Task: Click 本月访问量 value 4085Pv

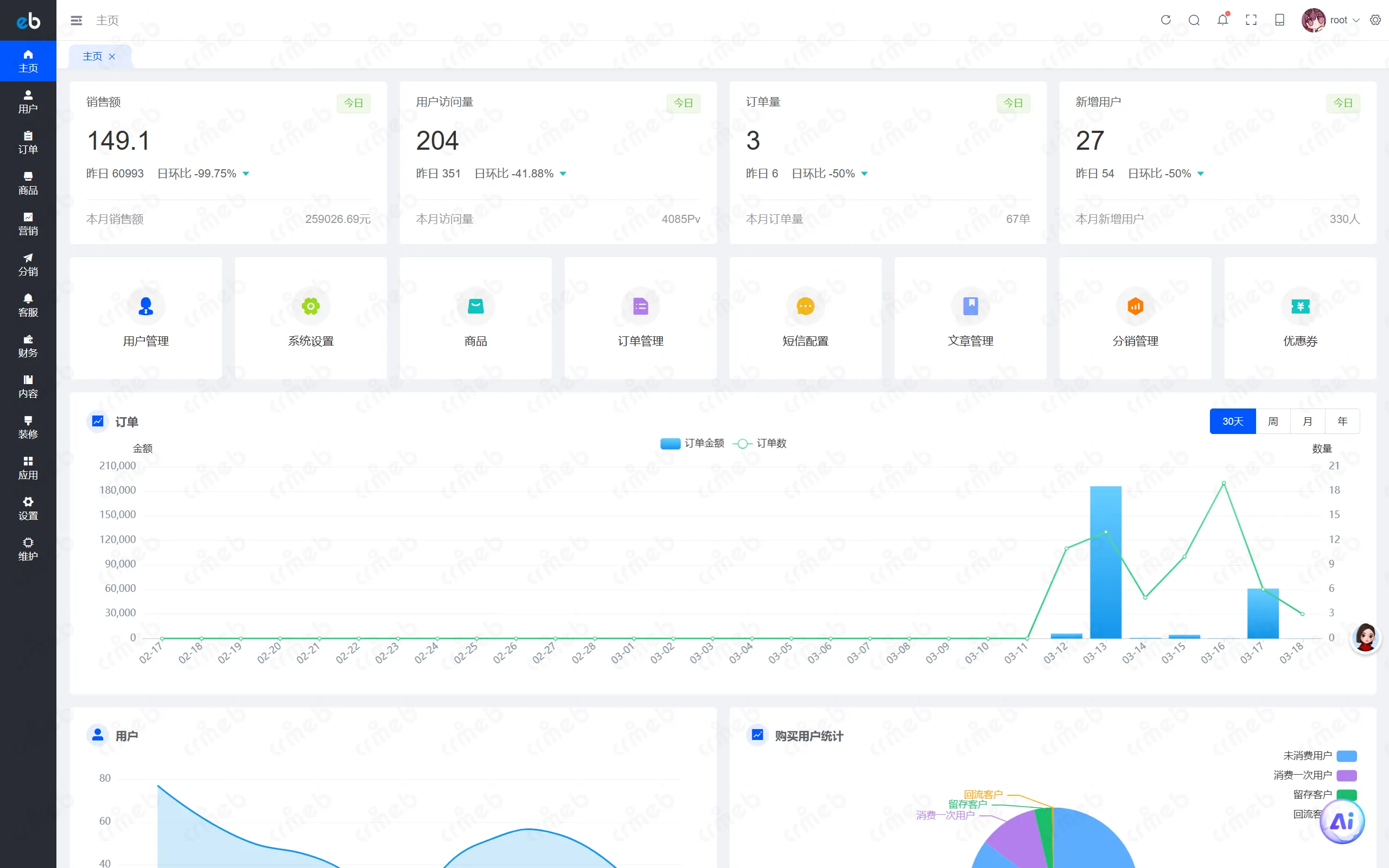Action: pyautogui.click(x=681, y=219)
